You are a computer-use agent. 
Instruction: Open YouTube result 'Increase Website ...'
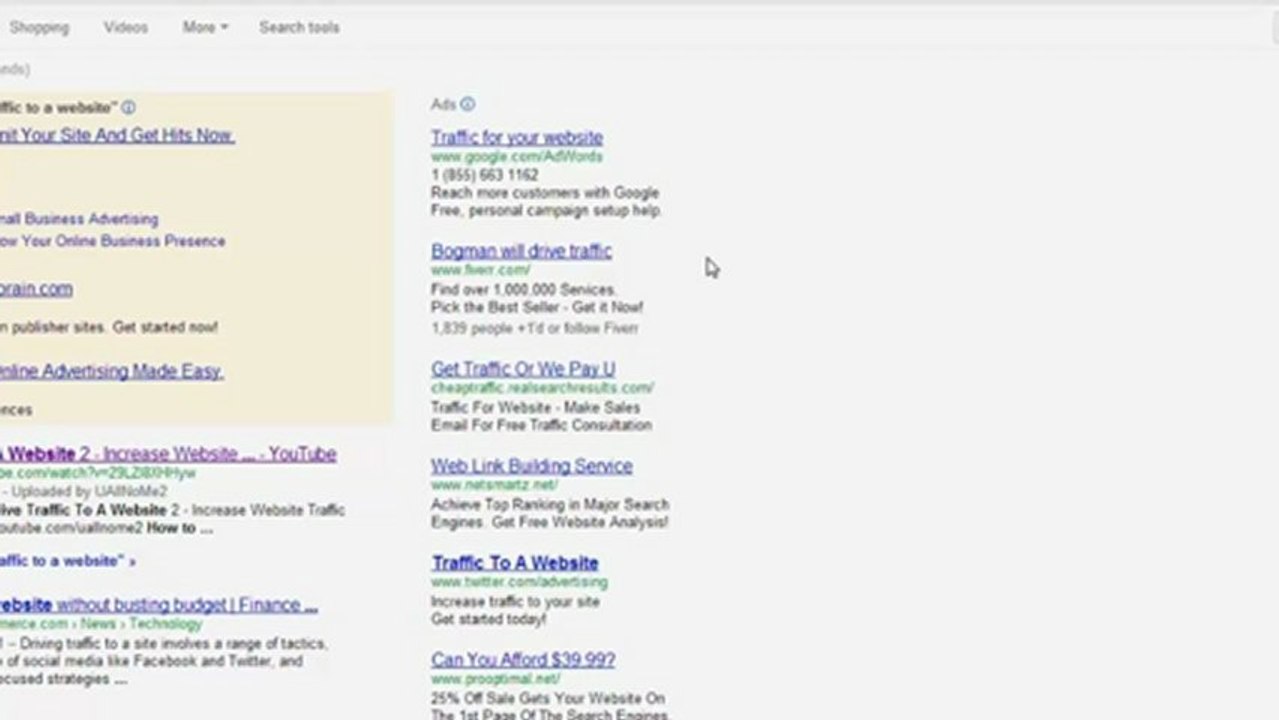click(168, 454)
